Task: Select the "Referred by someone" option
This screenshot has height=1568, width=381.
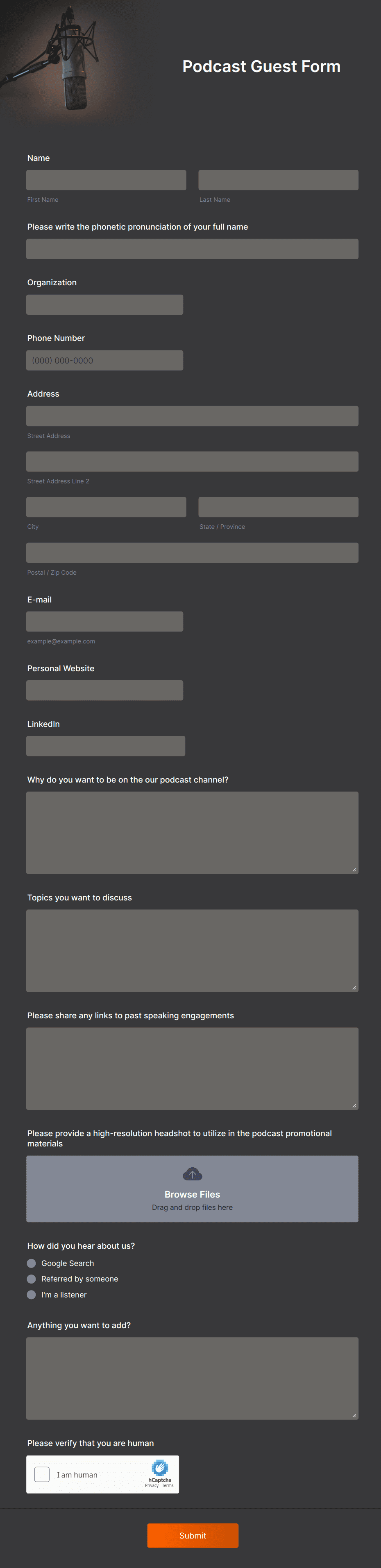Action: 31,1279
